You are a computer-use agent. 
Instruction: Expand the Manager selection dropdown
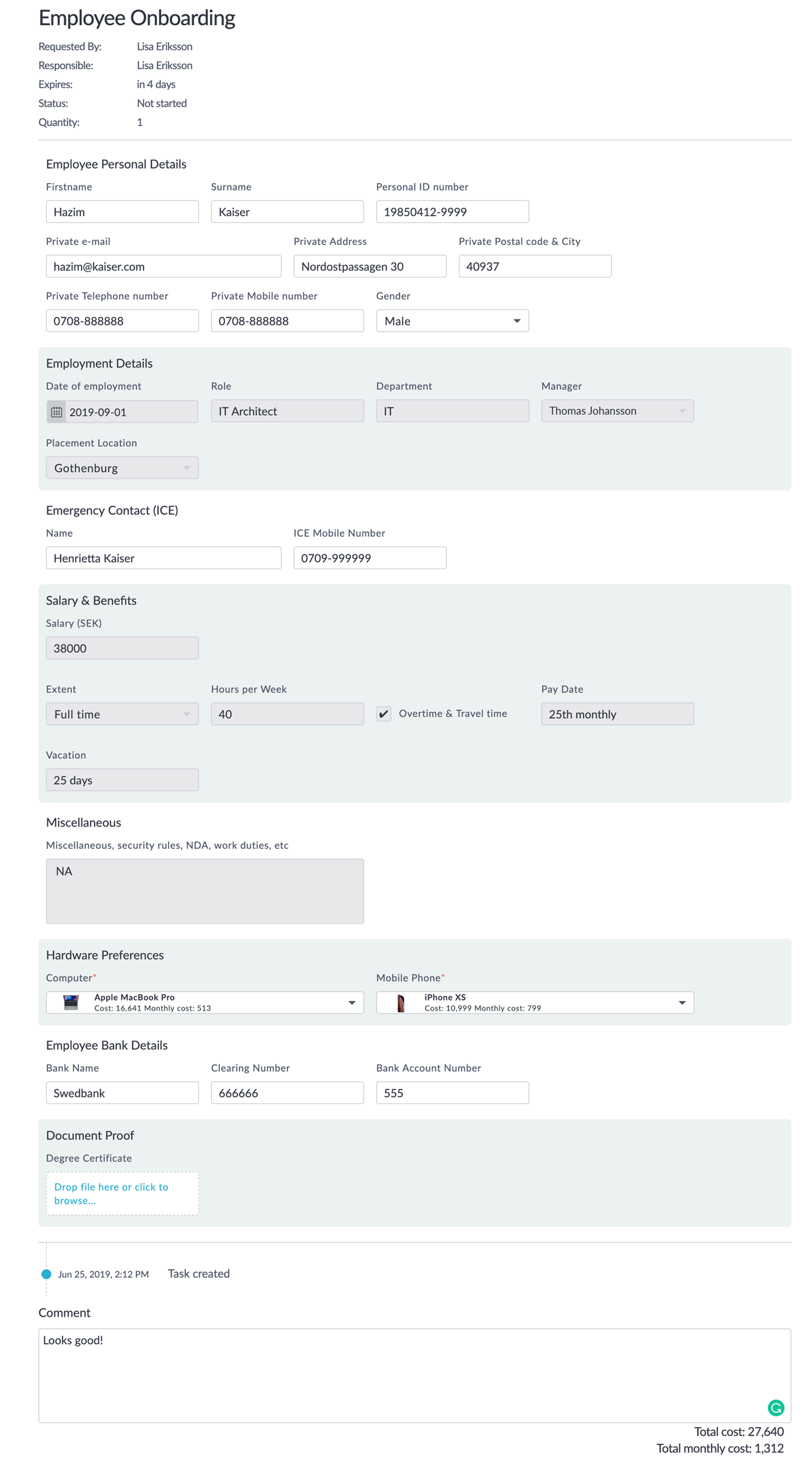683,410
